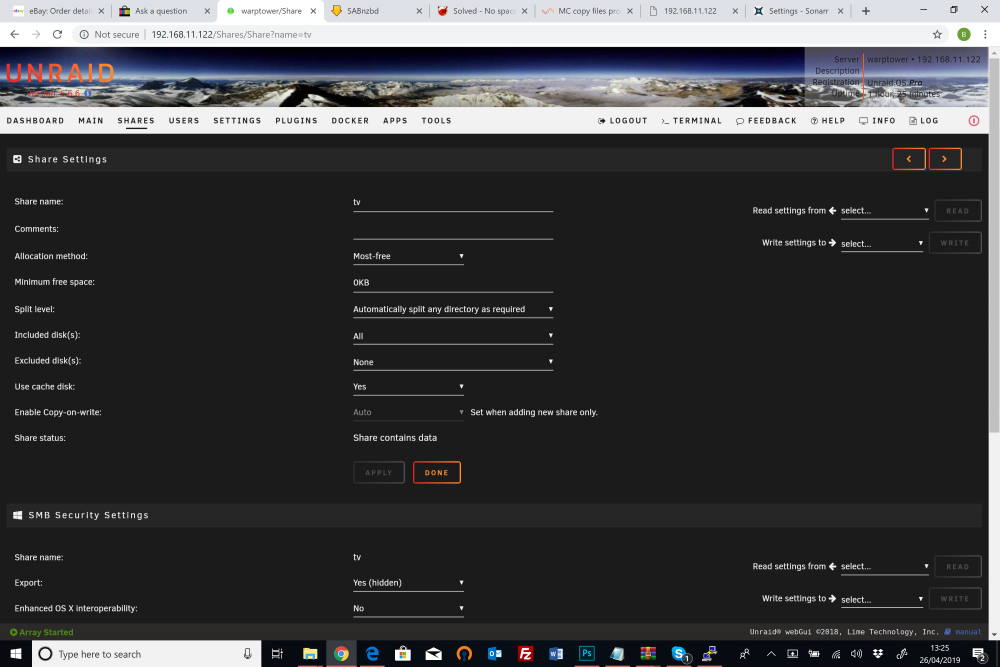Open Microsoft Store from taskbar
Viewport: 1000px width, 667px height.
tap(402, 654)
